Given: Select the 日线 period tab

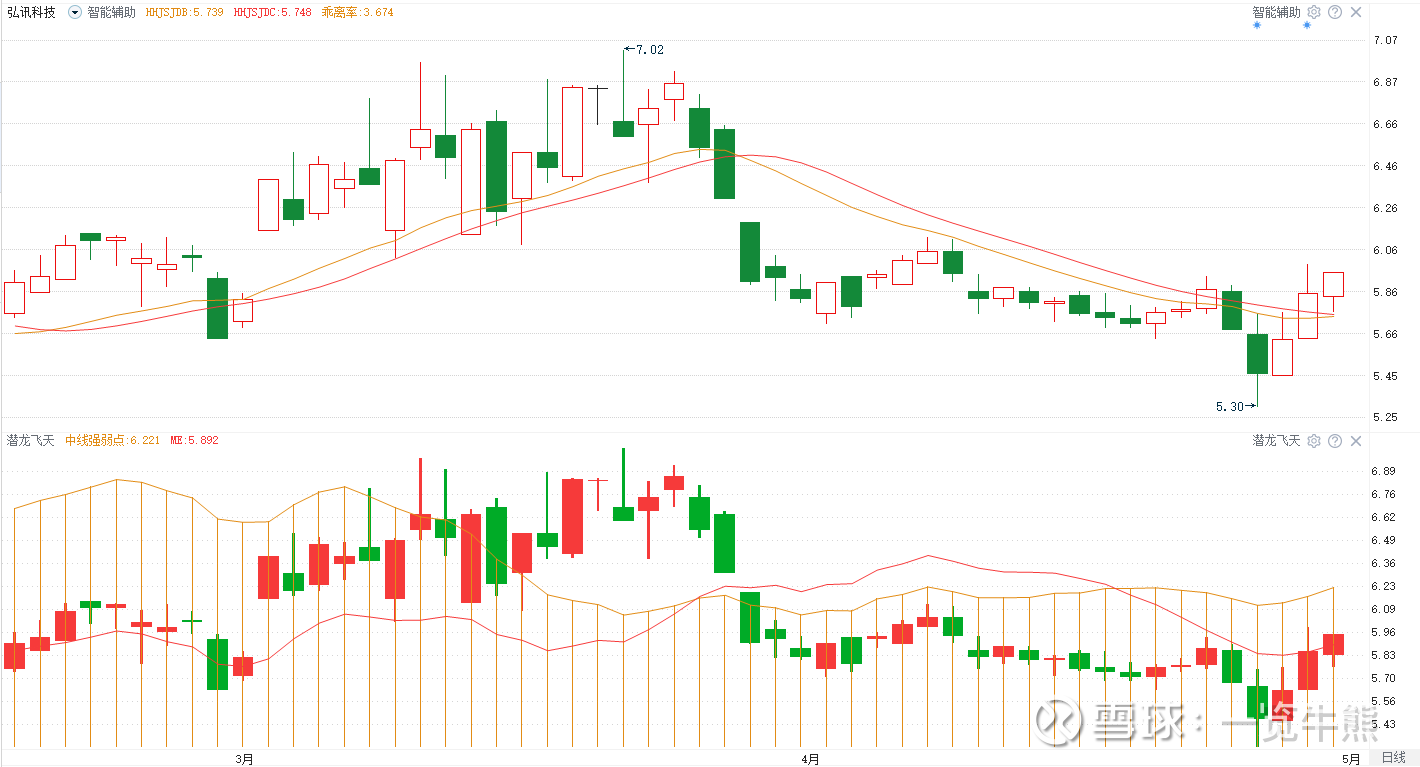Looking at the screenshot, I should pyautogui.click(x=1393, y=758).
